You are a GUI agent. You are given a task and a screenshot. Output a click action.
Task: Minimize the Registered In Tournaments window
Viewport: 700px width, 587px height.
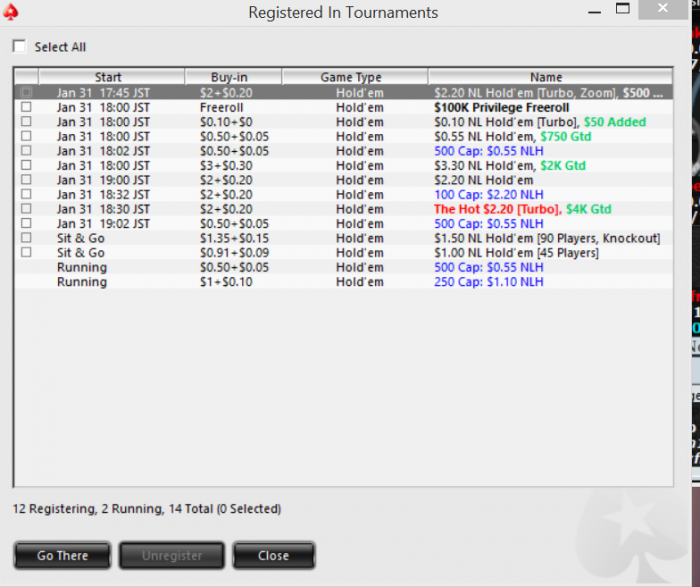coord(594,11)
